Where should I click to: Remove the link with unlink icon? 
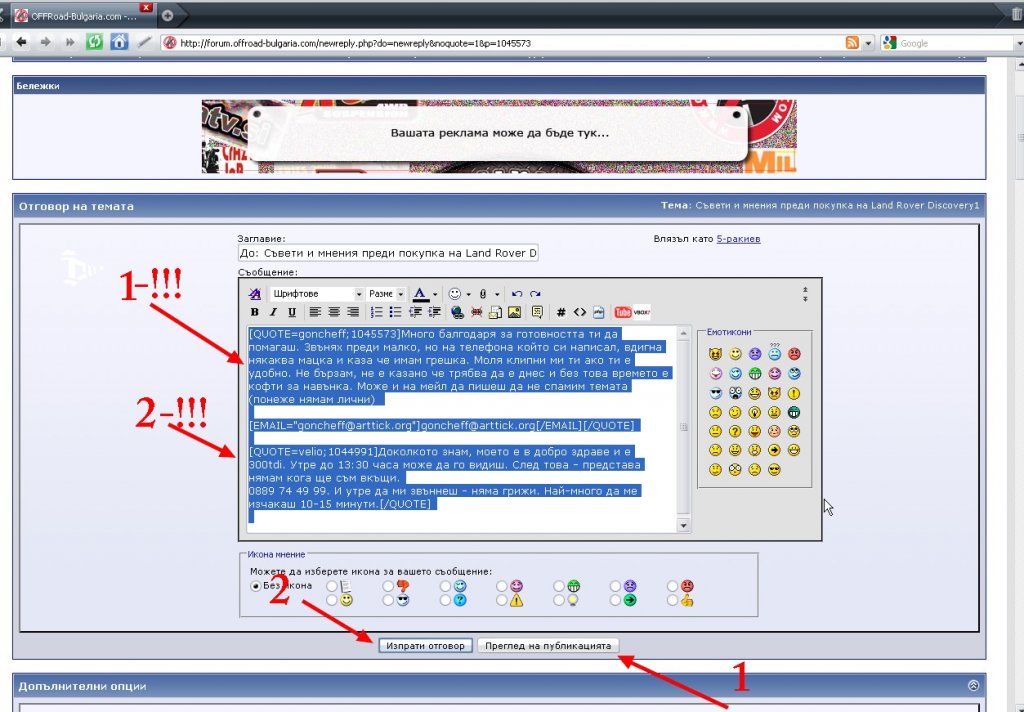click(x=477, y=312)
